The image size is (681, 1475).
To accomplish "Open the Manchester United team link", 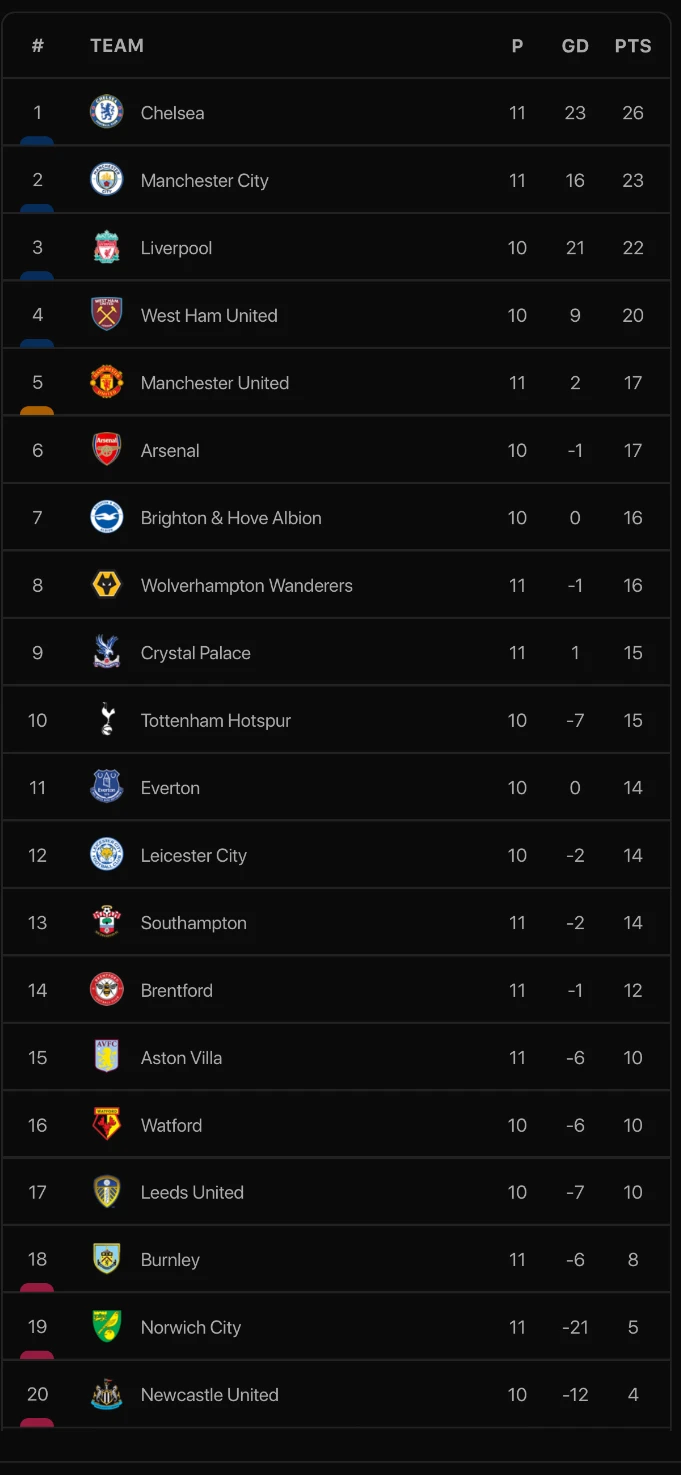I will tap(214, 383).
